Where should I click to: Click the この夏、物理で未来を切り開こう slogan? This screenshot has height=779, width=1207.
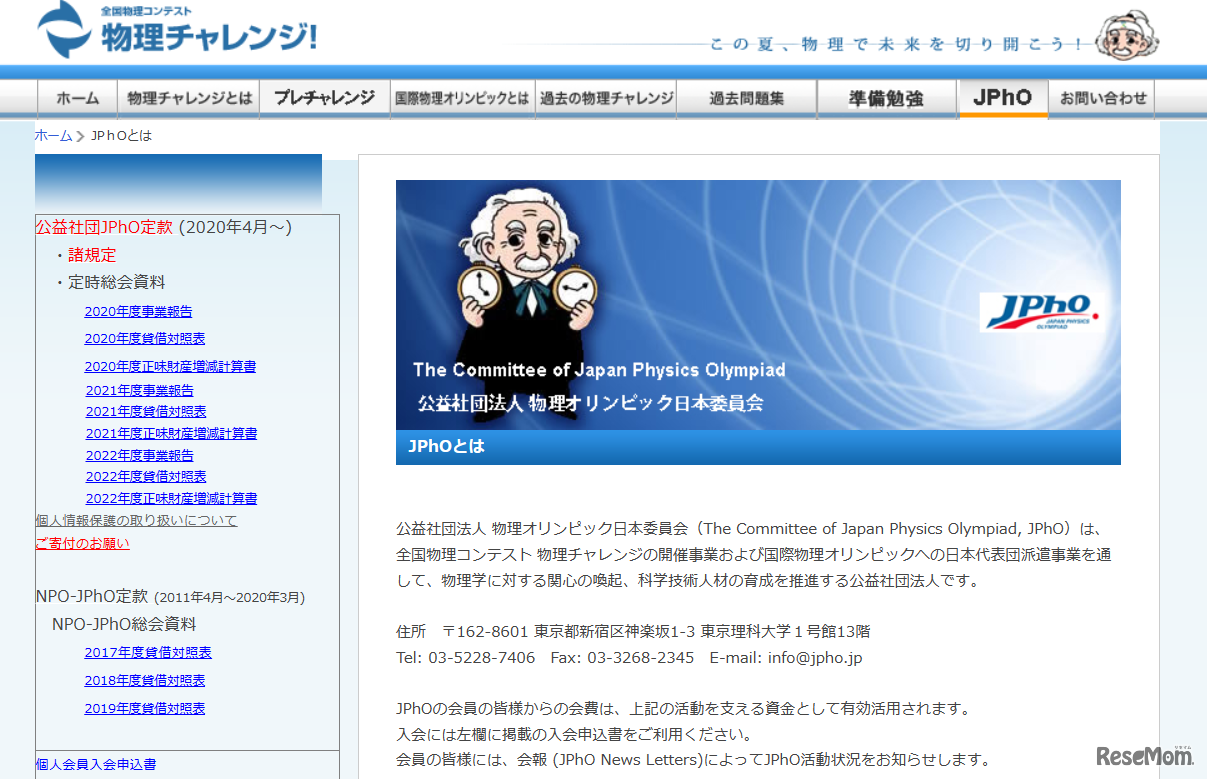897,44
